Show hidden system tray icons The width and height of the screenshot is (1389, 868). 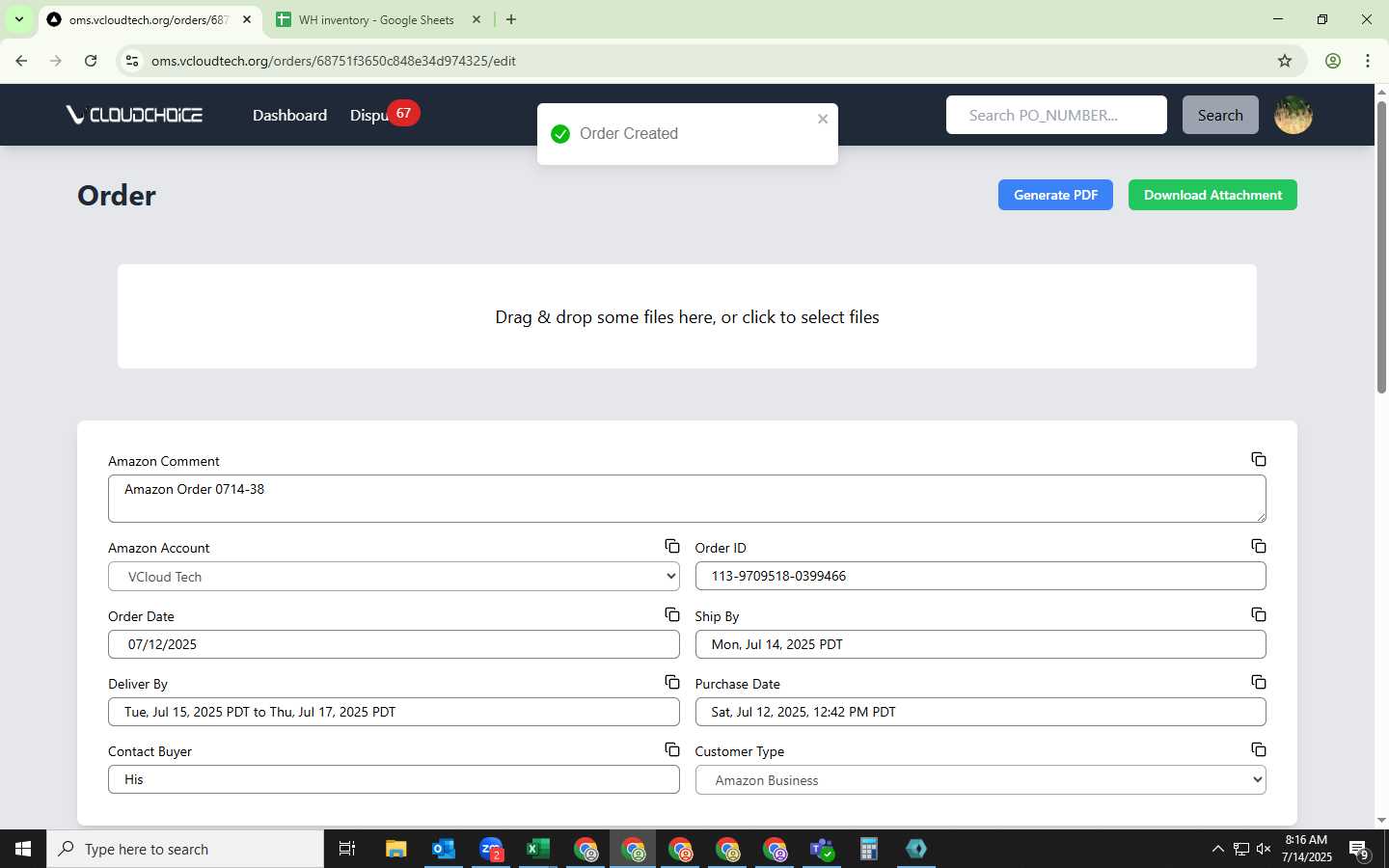(1217, 849)
